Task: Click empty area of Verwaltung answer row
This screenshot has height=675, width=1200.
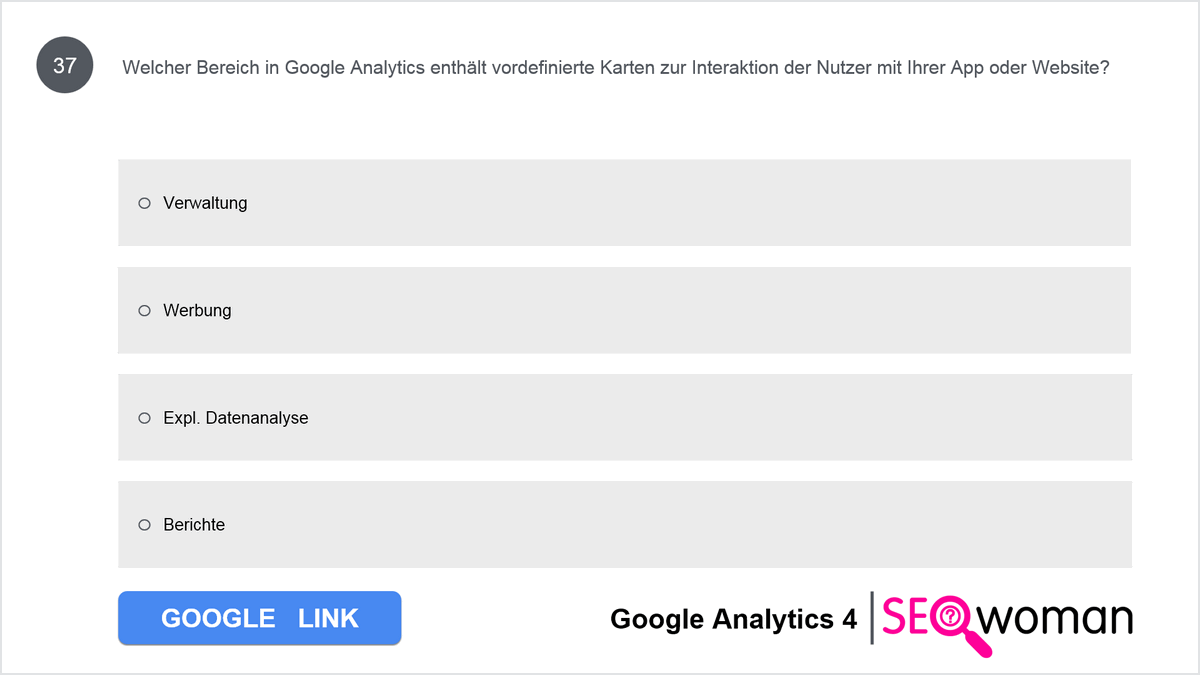Action: 690,203
